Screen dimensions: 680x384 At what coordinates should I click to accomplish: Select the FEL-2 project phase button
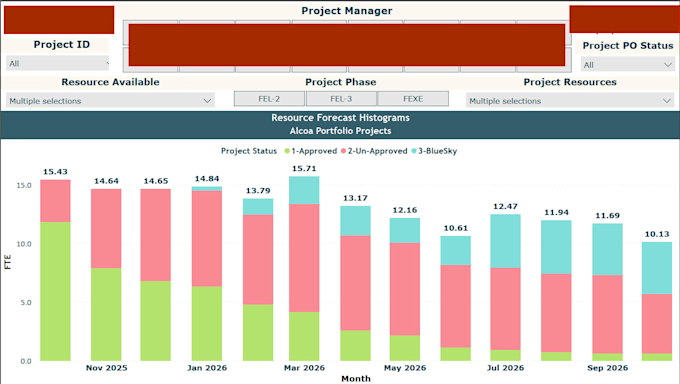[269, 99]
